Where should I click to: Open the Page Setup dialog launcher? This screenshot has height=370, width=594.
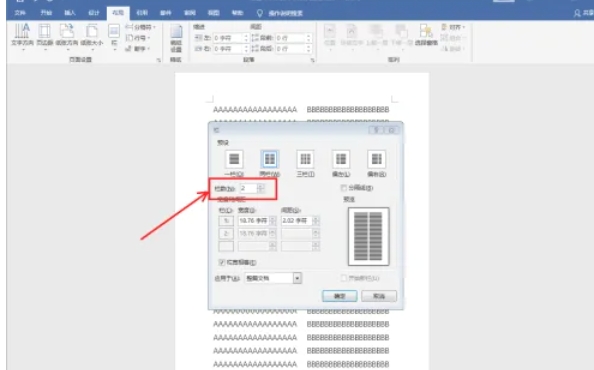[159, 60]
